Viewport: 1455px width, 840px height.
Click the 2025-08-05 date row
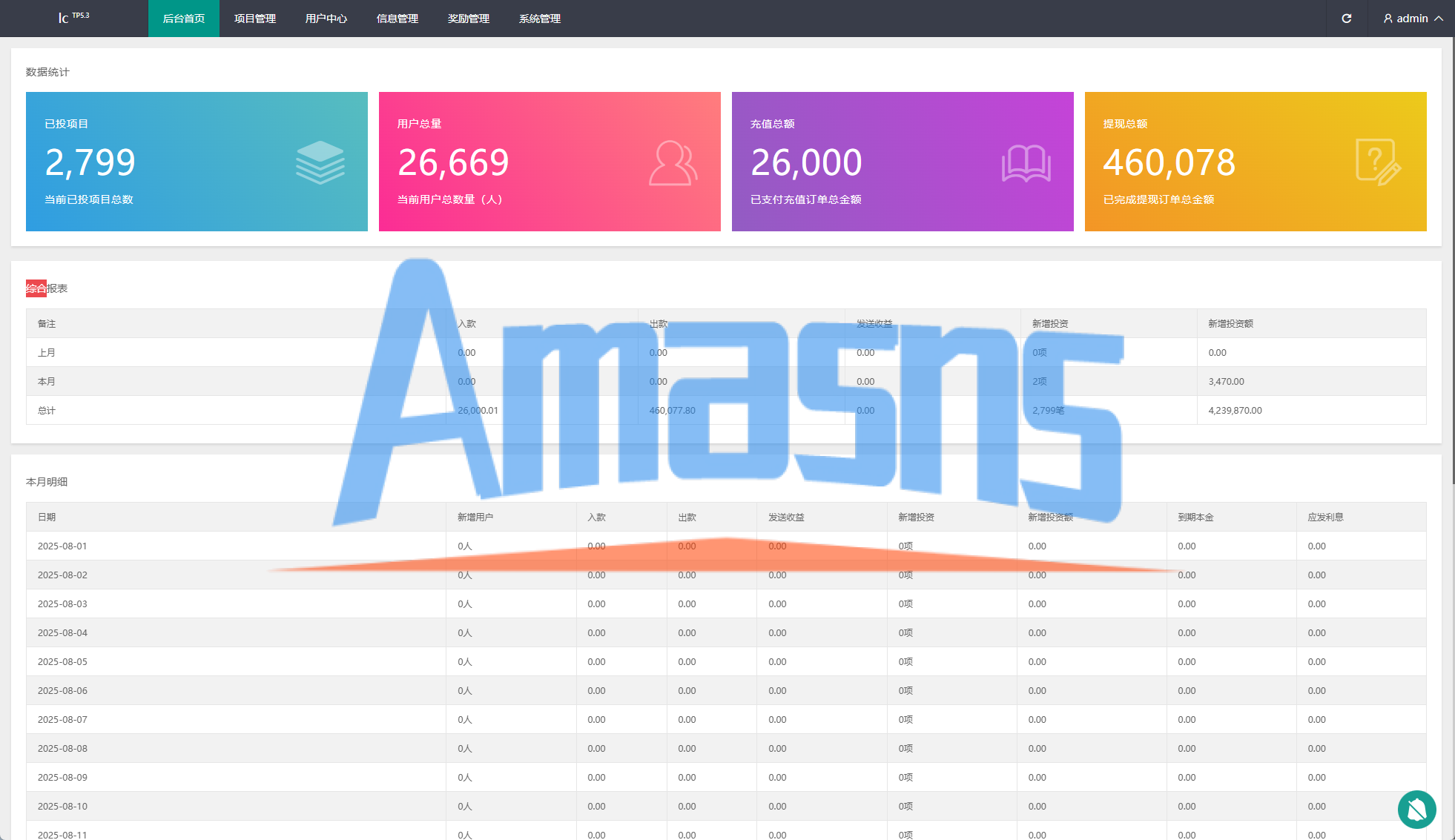pyautogui.click(x=62, y=661)
